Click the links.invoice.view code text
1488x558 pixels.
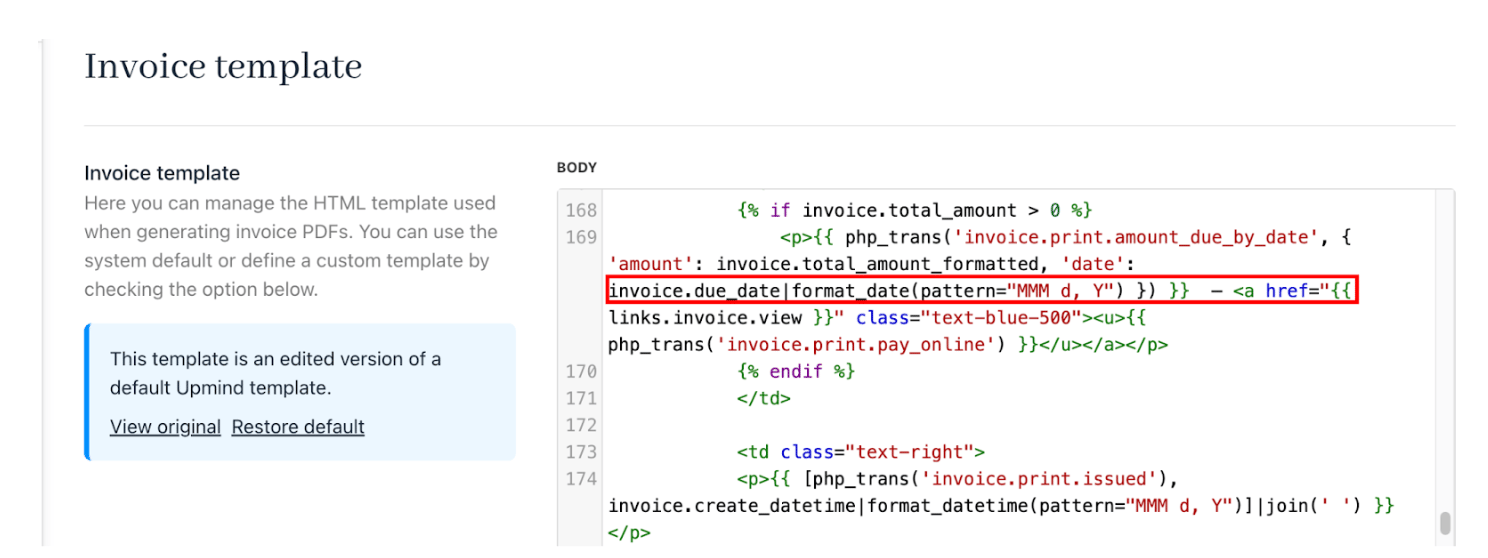pos(705,318)
